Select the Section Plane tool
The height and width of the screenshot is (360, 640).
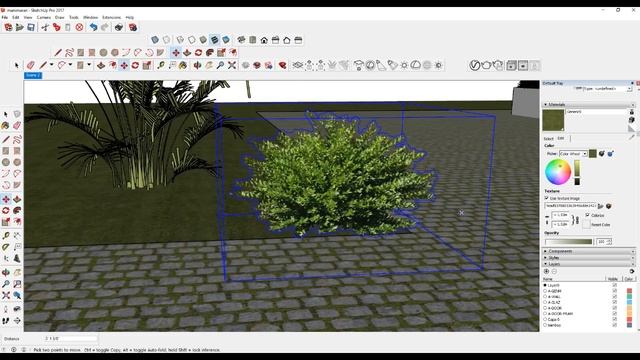click(17, 321)
